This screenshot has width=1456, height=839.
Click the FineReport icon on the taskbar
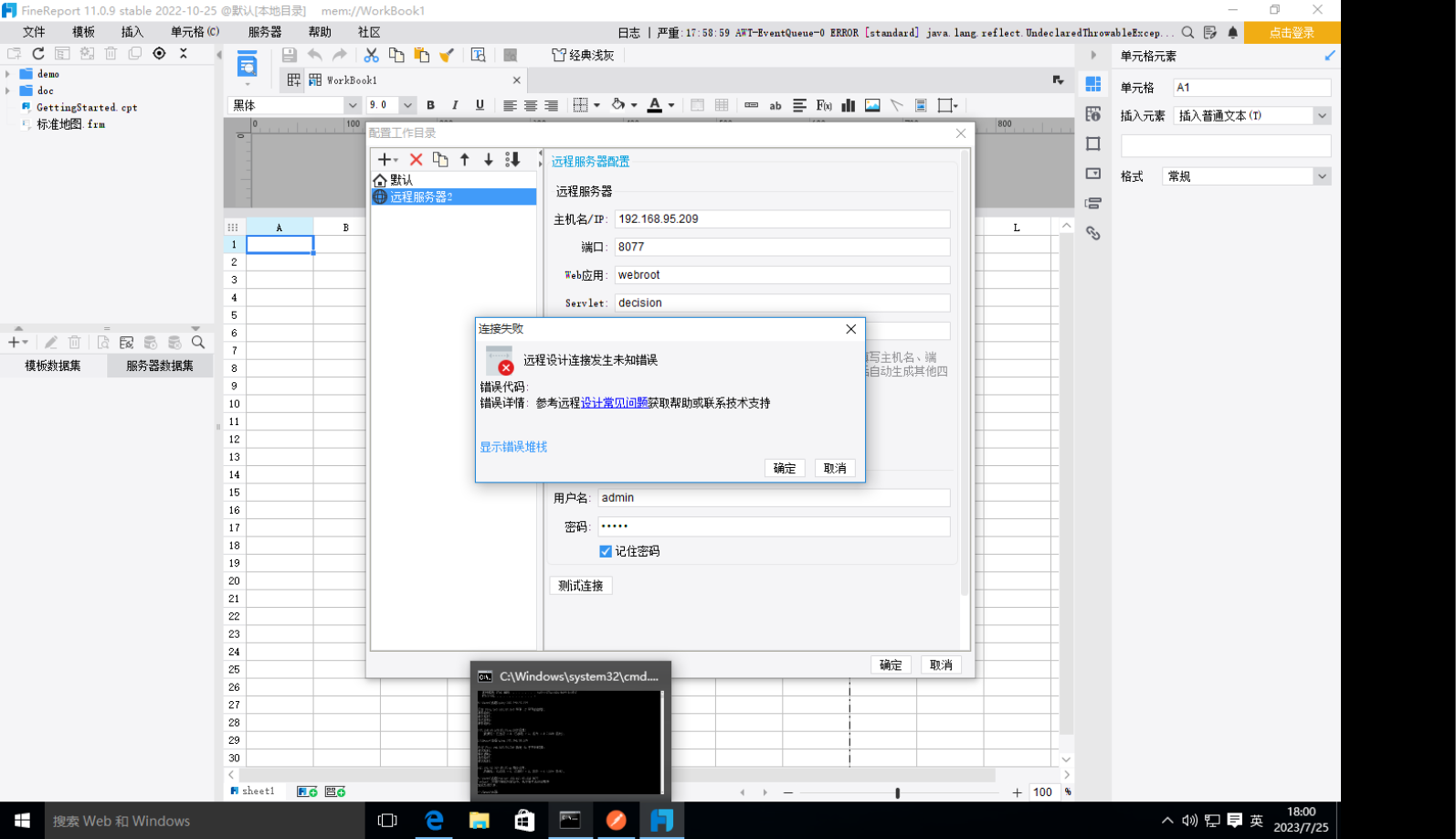662,820
